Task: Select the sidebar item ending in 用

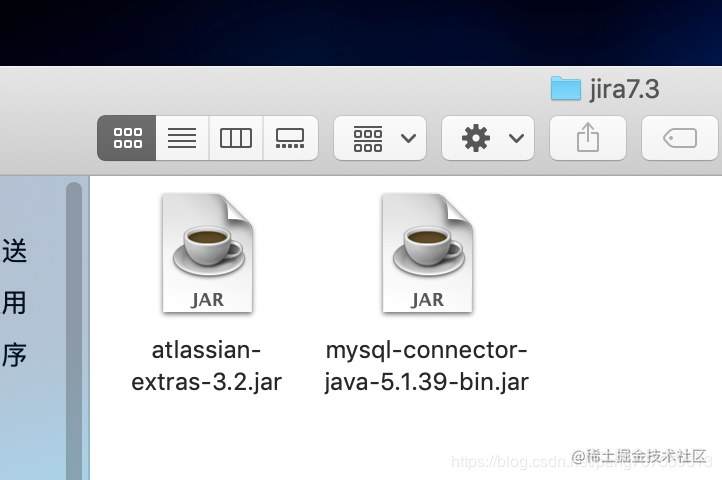Action: (x=14, y=303)
